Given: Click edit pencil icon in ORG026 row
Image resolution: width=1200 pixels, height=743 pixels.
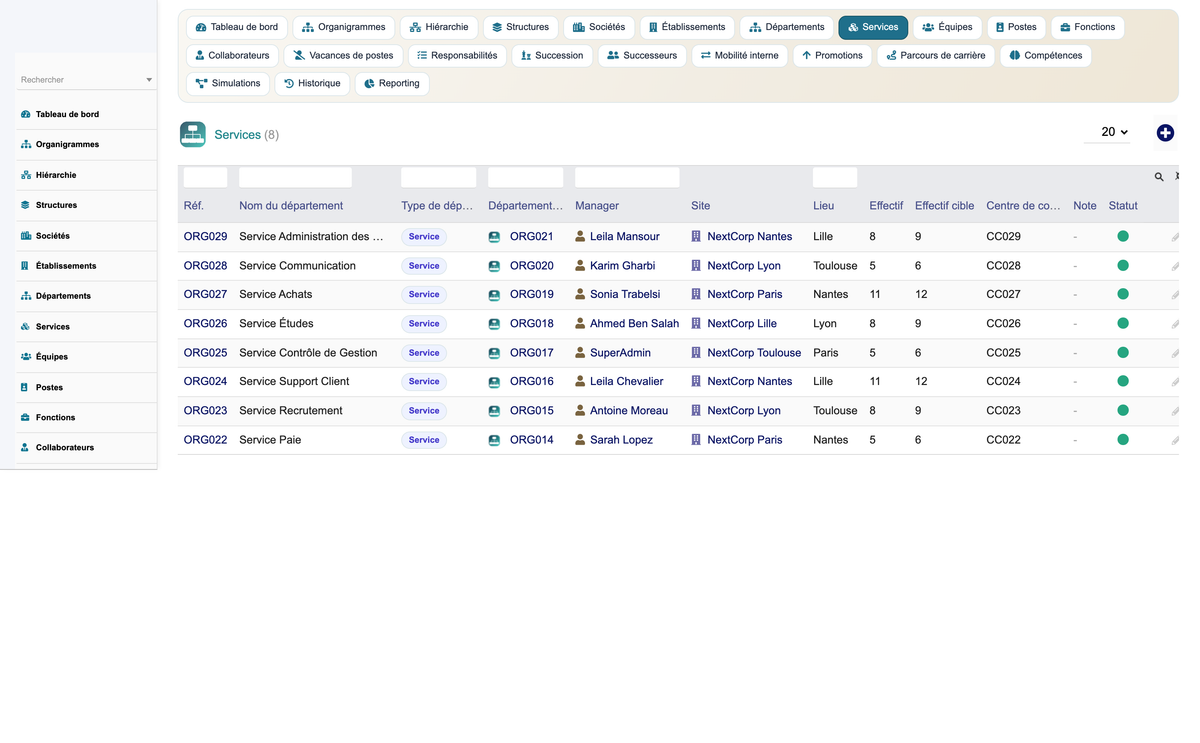Looking at the screenshot, I should 1175,324.
